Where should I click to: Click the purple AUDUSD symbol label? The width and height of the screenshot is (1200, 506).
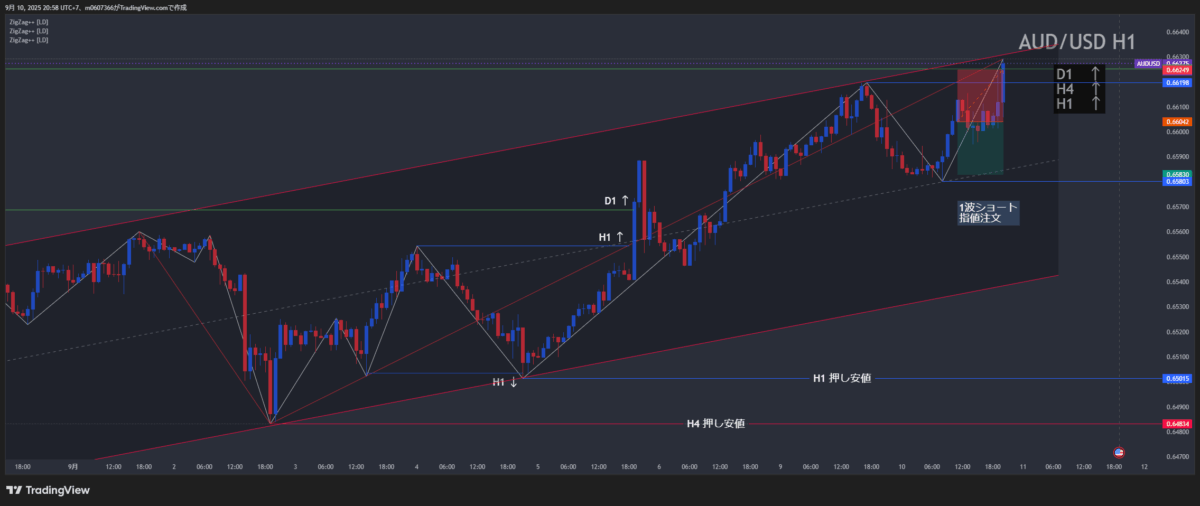(x=1148, y=63)
